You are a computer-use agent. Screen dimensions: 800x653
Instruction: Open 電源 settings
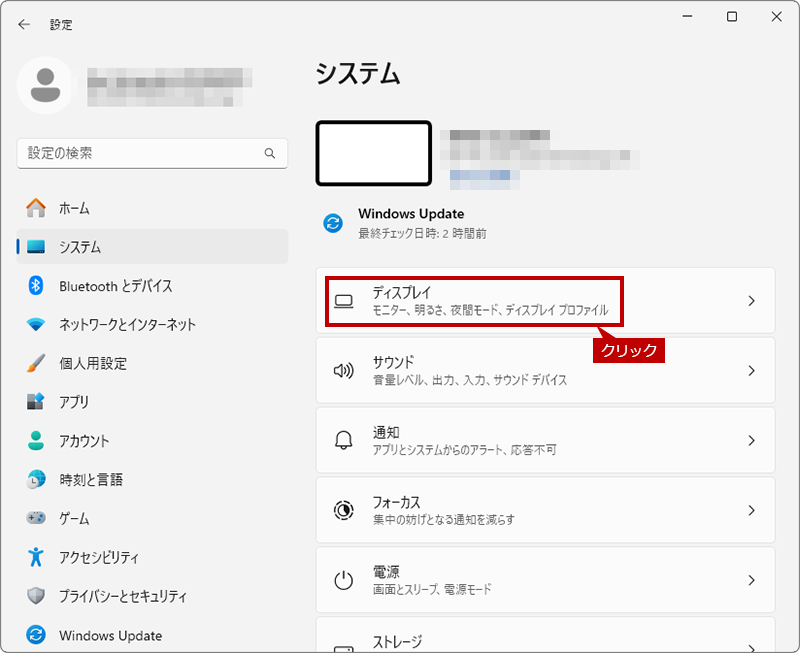545,580
